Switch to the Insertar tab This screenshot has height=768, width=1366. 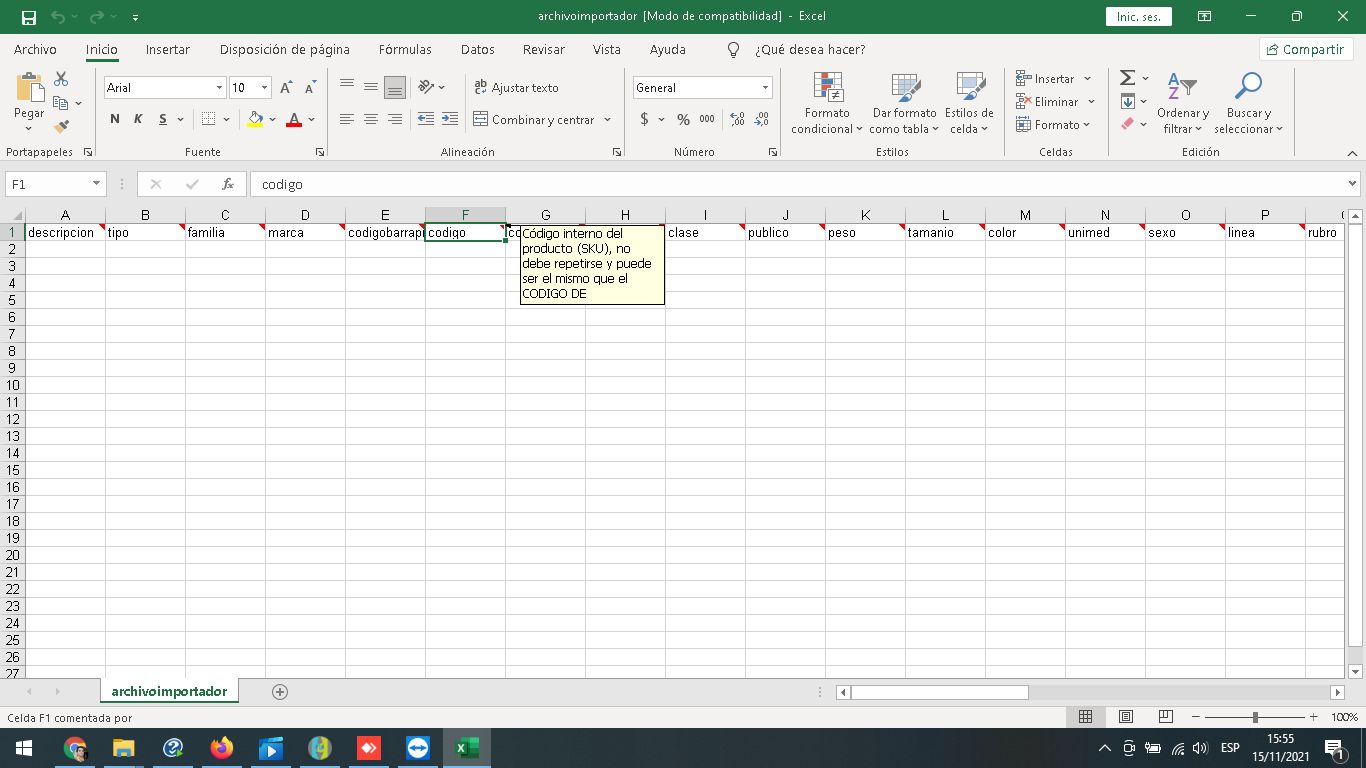pyautogui.click(x=167, y=49)
